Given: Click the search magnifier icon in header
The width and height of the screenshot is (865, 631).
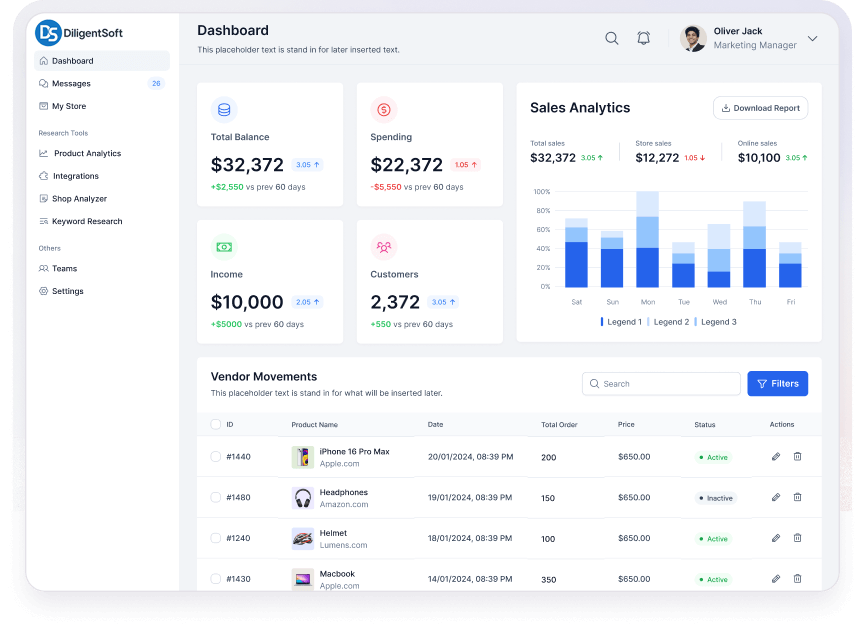Looking at the screenshot, I should [611, 39].
